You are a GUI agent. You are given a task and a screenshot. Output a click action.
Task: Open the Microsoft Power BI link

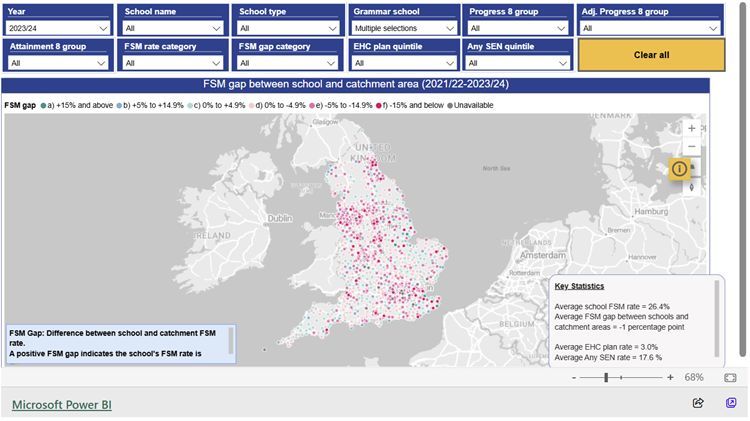pyautogui.click(x=62, y=405)
